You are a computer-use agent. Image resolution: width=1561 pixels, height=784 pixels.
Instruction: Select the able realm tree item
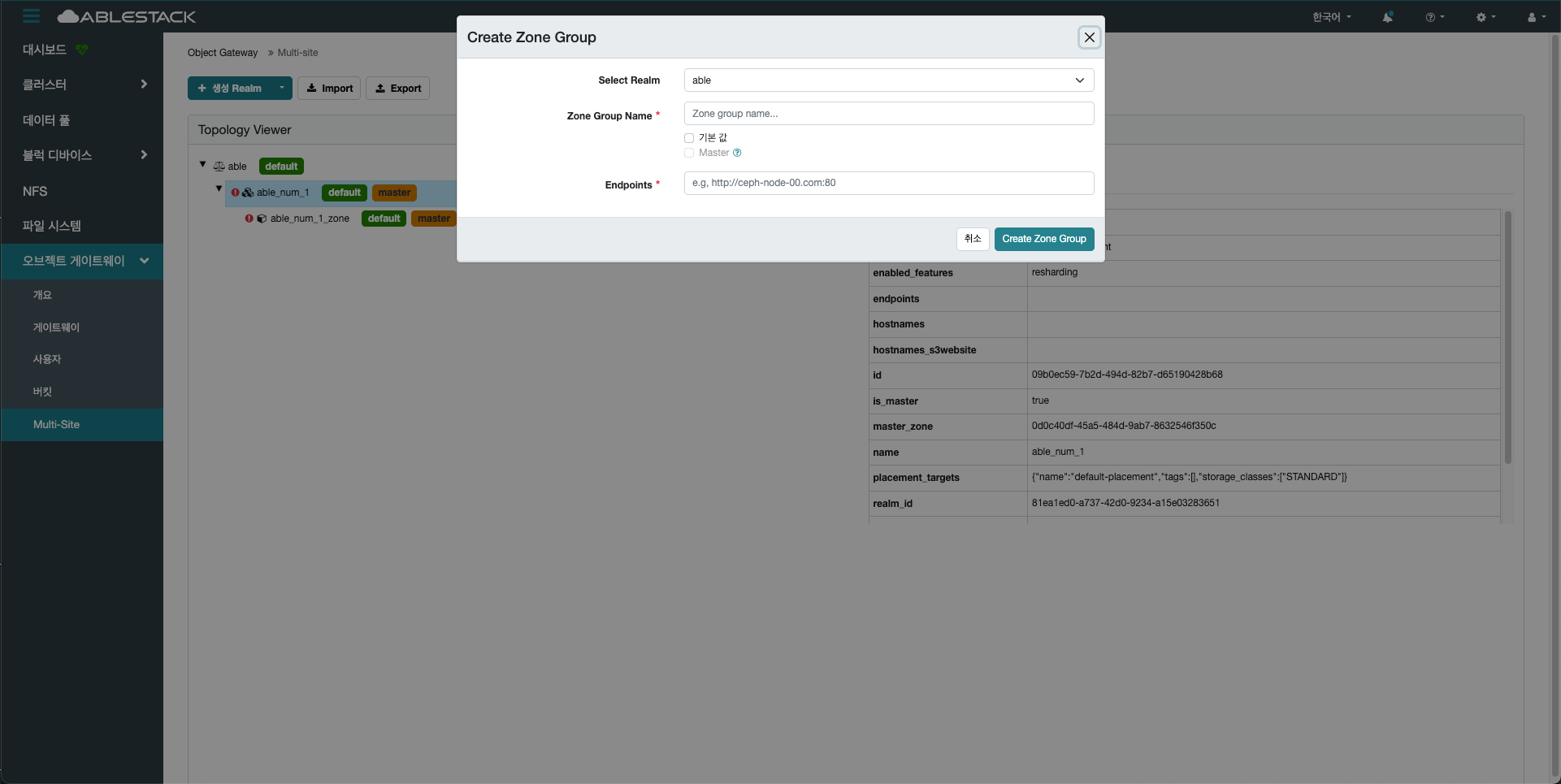tap(237, 167)
